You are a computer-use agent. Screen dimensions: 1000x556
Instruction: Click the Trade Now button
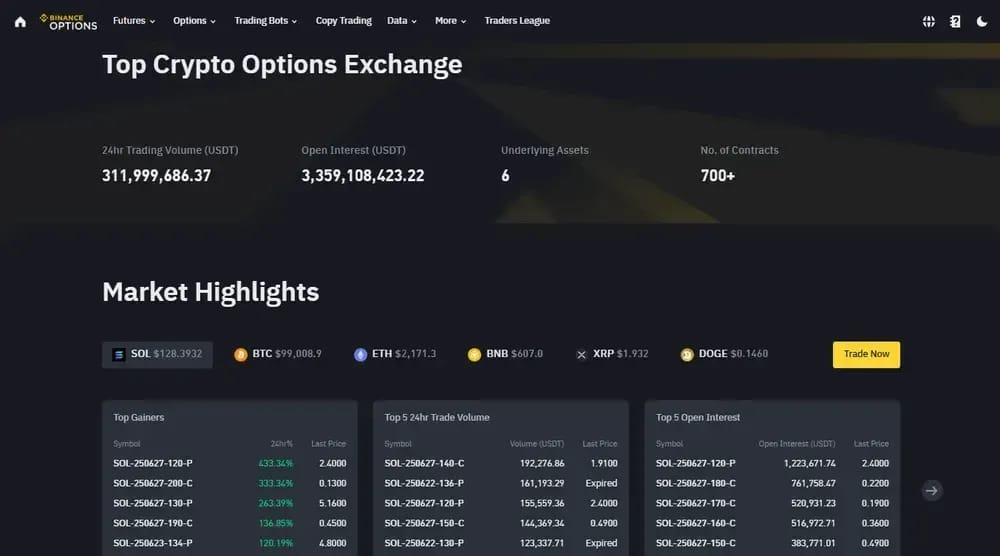866,355
